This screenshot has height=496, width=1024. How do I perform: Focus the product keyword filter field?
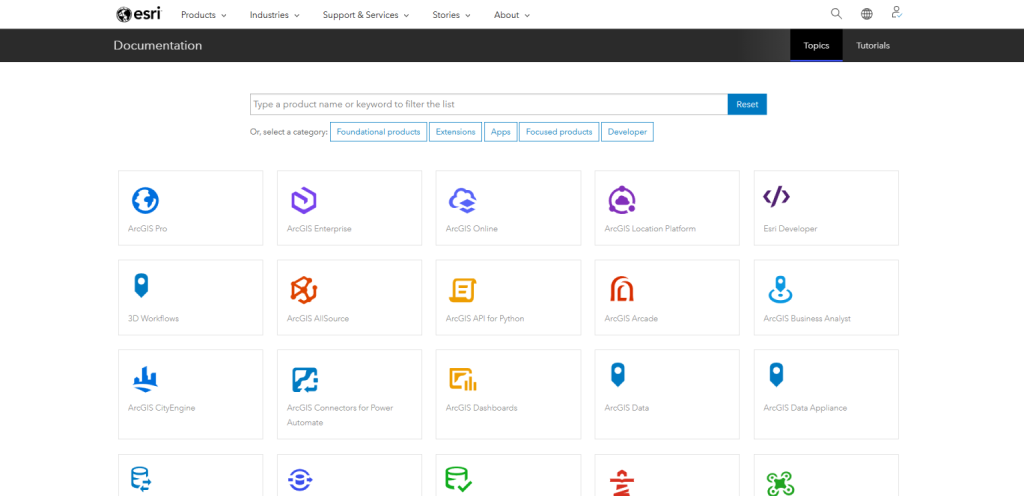tap(488, 104)
